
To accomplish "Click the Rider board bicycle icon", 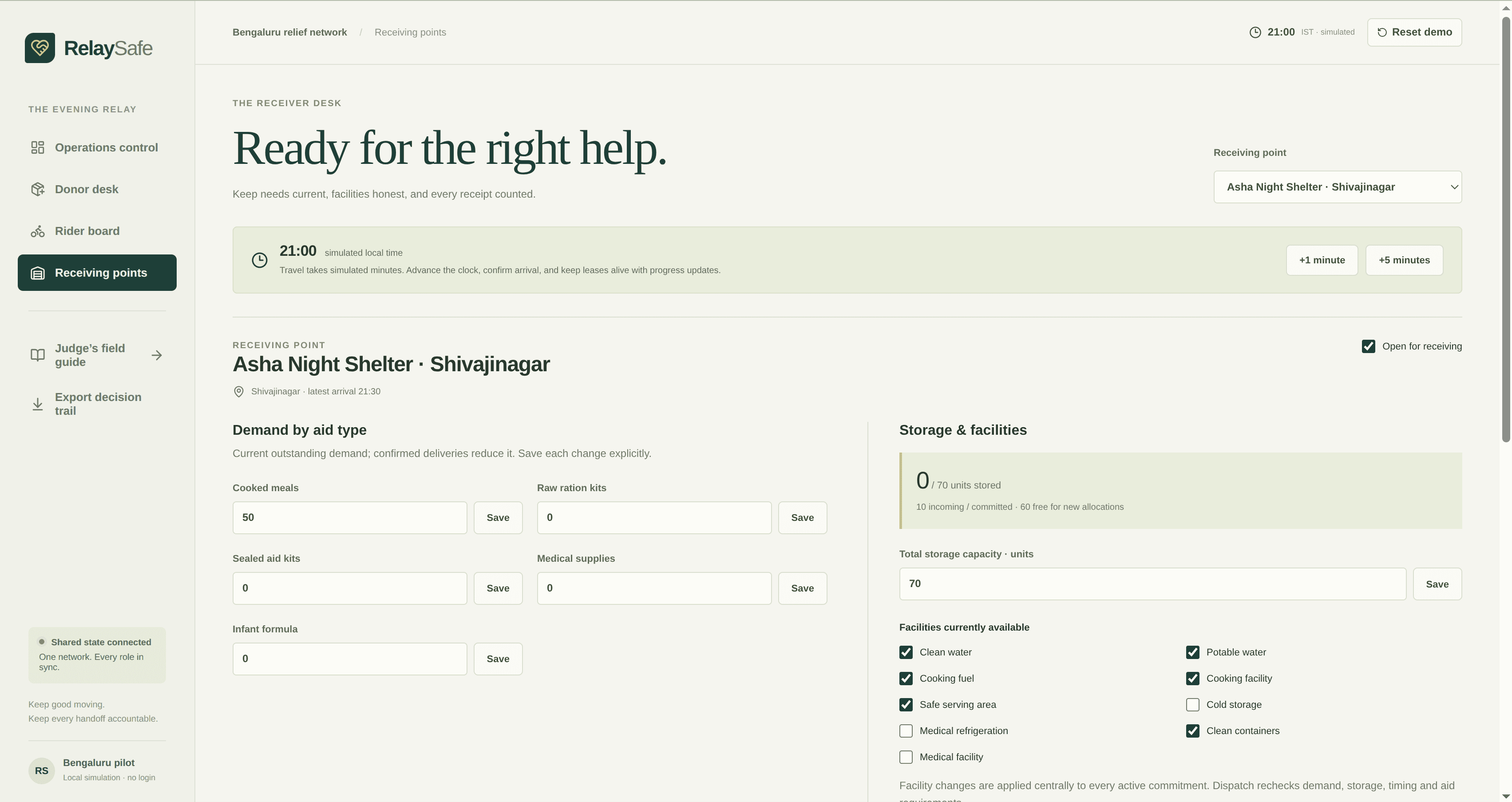I will (x=38, y=231).
